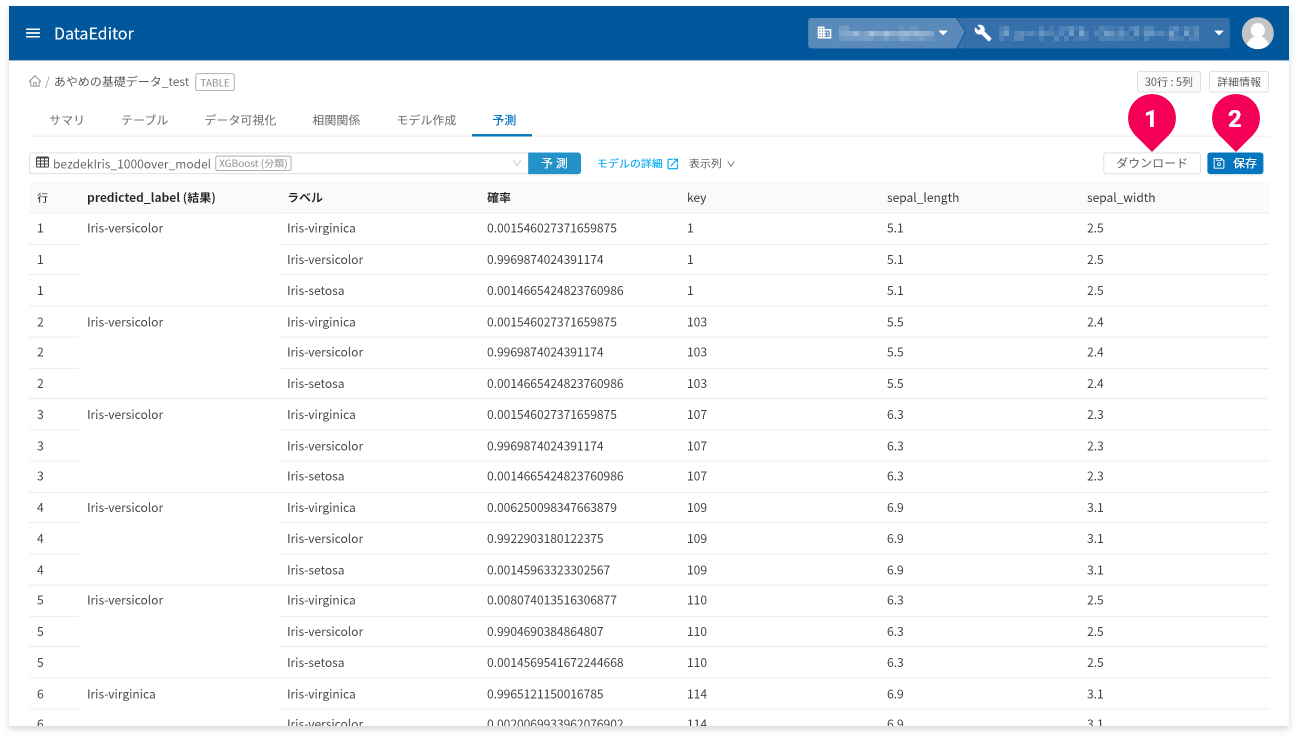Screen dimensions: 1298x738
Task: Click probability 0.0014569541672244668
Action: click(x=555, y=663)
